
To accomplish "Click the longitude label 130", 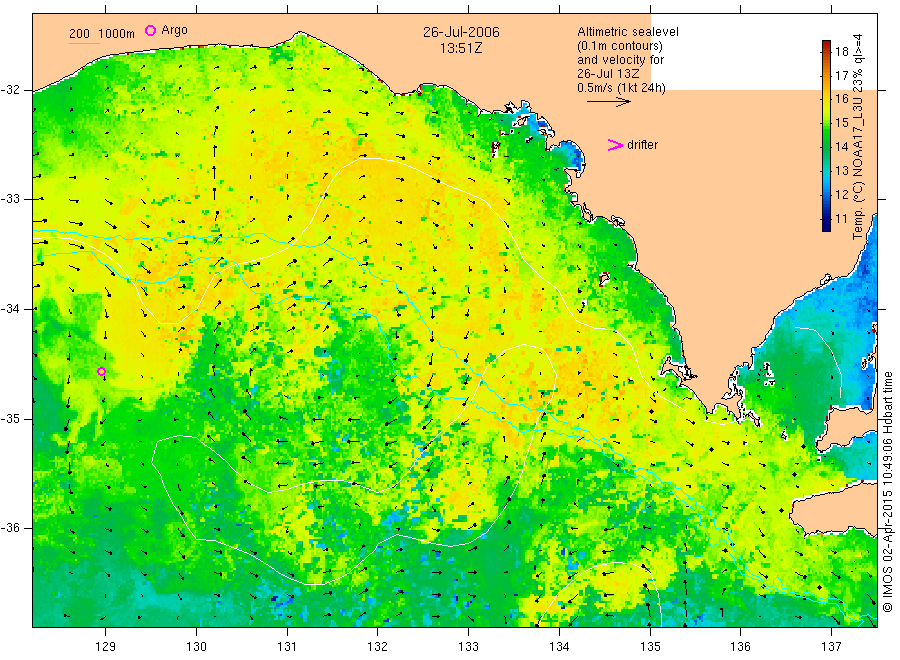I will 196,647.
